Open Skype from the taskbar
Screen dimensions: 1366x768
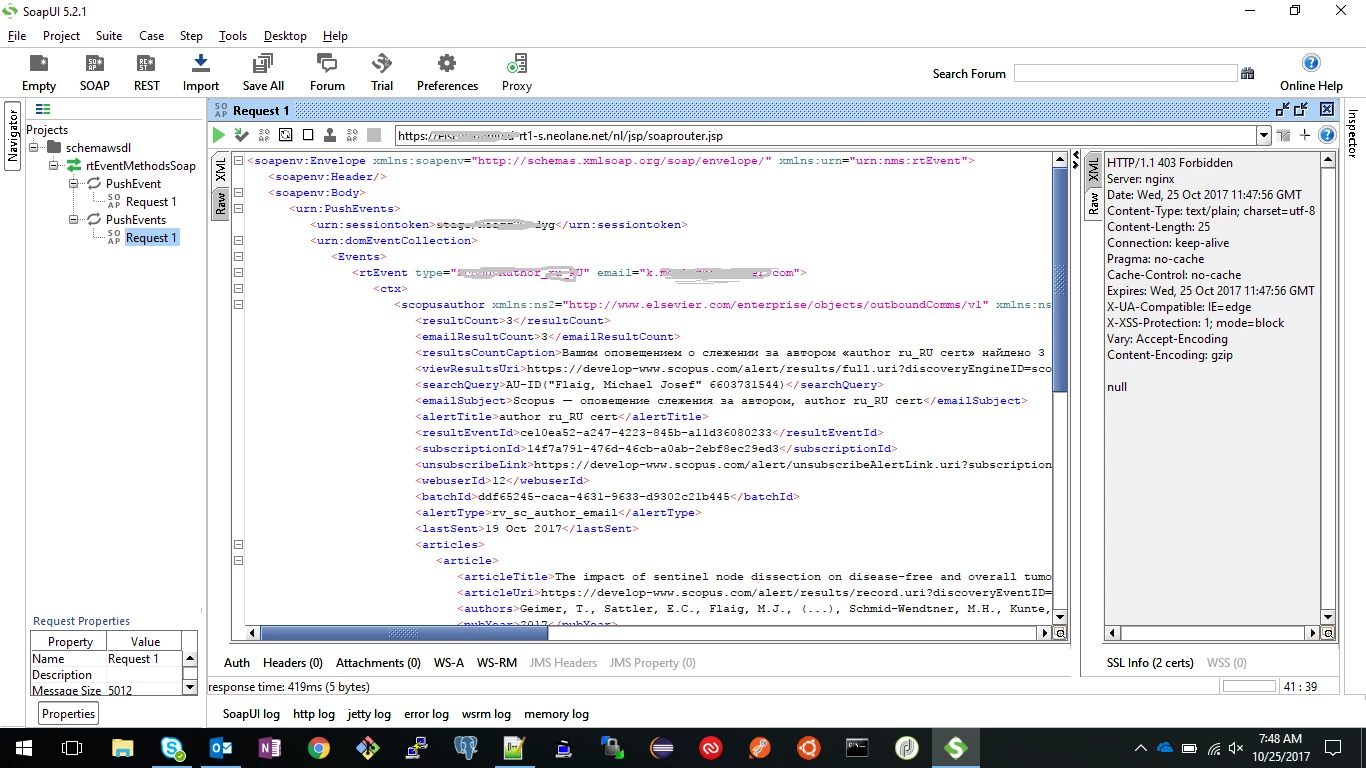coord(172,747)
